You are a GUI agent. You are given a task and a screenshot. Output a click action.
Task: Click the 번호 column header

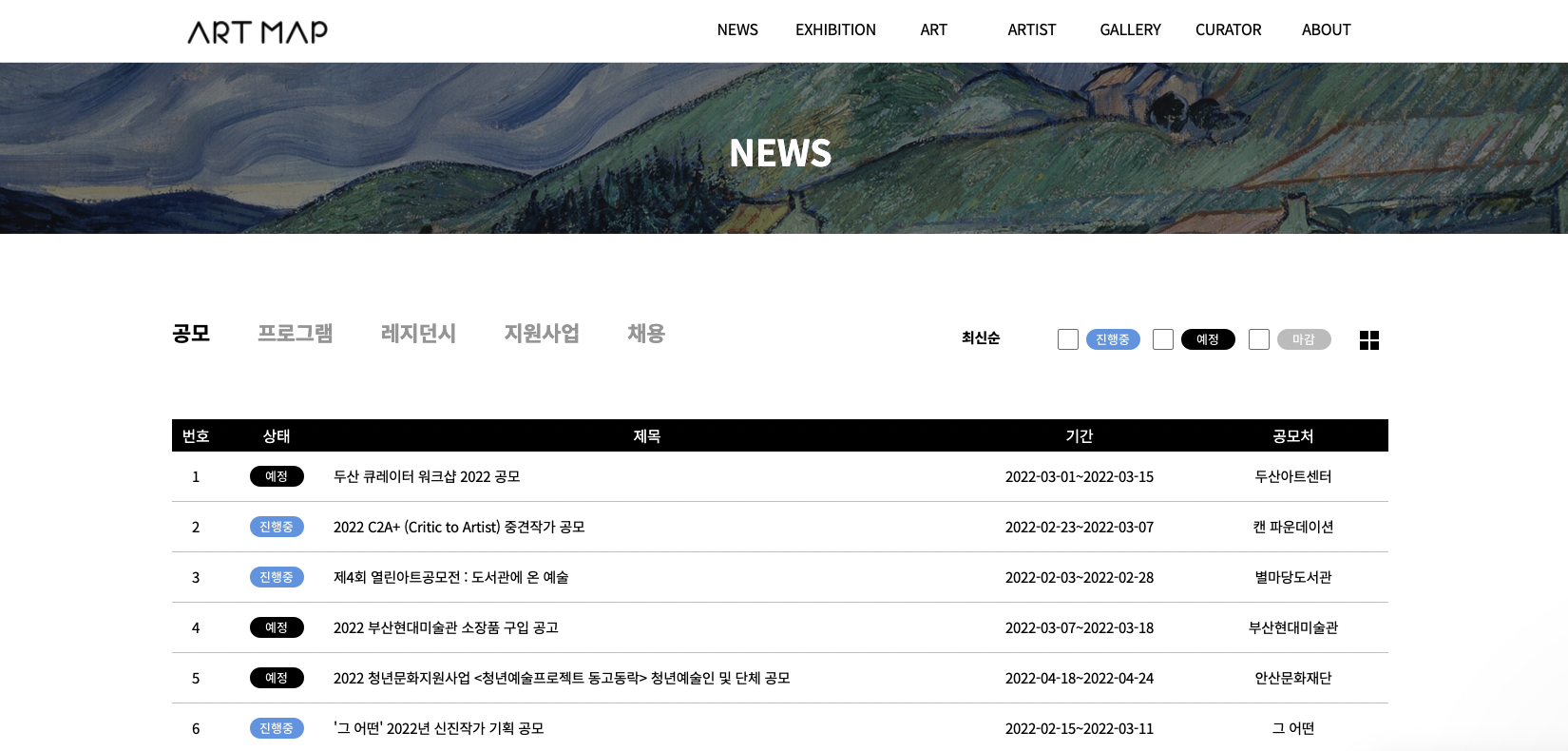coord(196,435)
